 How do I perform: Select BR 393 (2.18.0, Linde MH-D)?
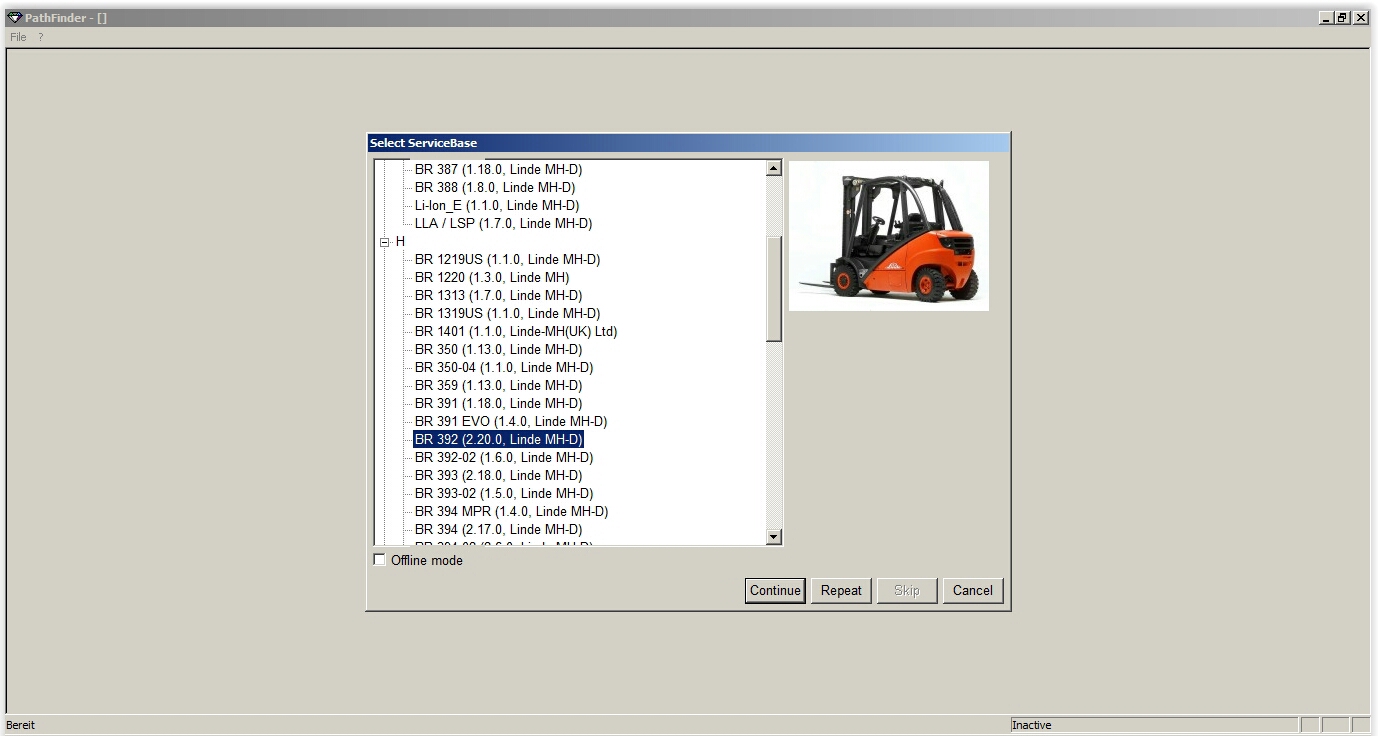[498, 476]
